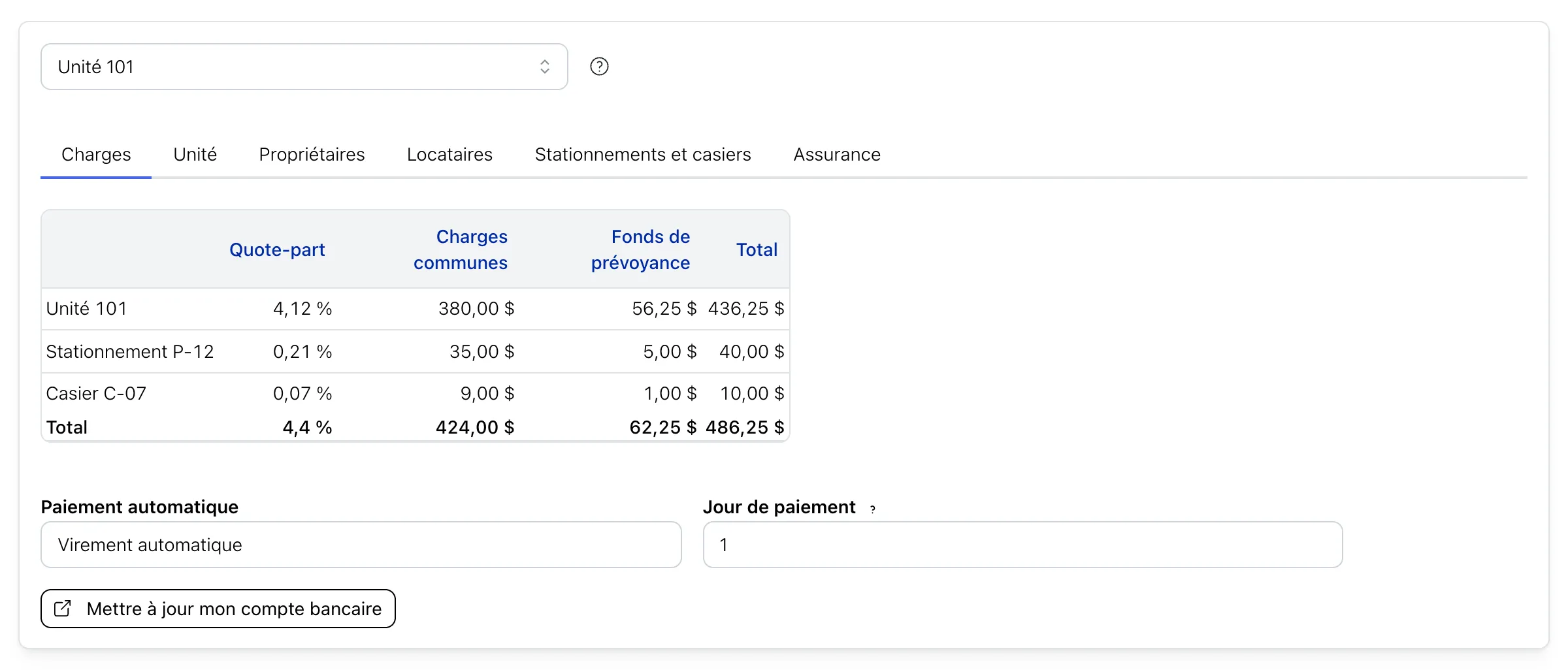Click the 10,00 $ total for Casier C-07
The image size is (1568, 670).
pyautogui.click(x=752, y=394)
